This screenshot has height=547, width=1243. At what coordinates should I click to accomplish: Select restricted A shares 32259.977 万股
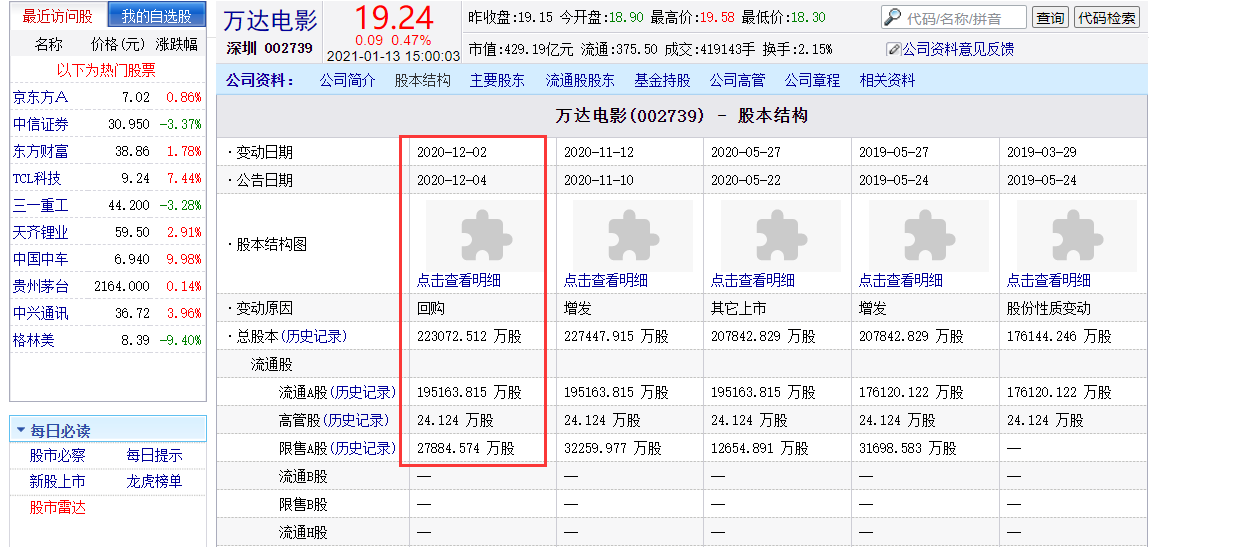click(613, 449)
